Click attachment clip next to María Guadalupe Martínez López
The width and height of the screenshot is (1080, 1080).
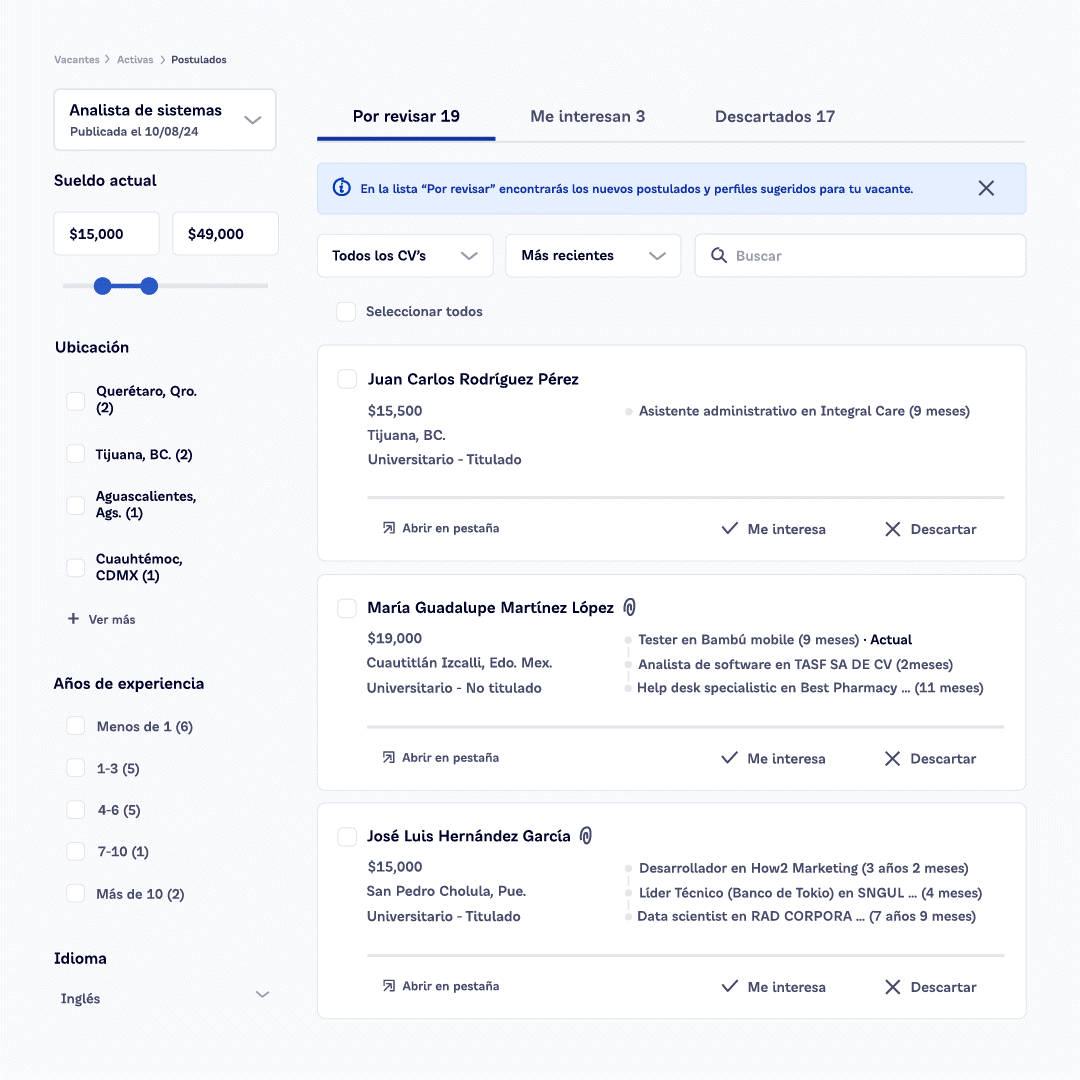[x=630, y=607]
